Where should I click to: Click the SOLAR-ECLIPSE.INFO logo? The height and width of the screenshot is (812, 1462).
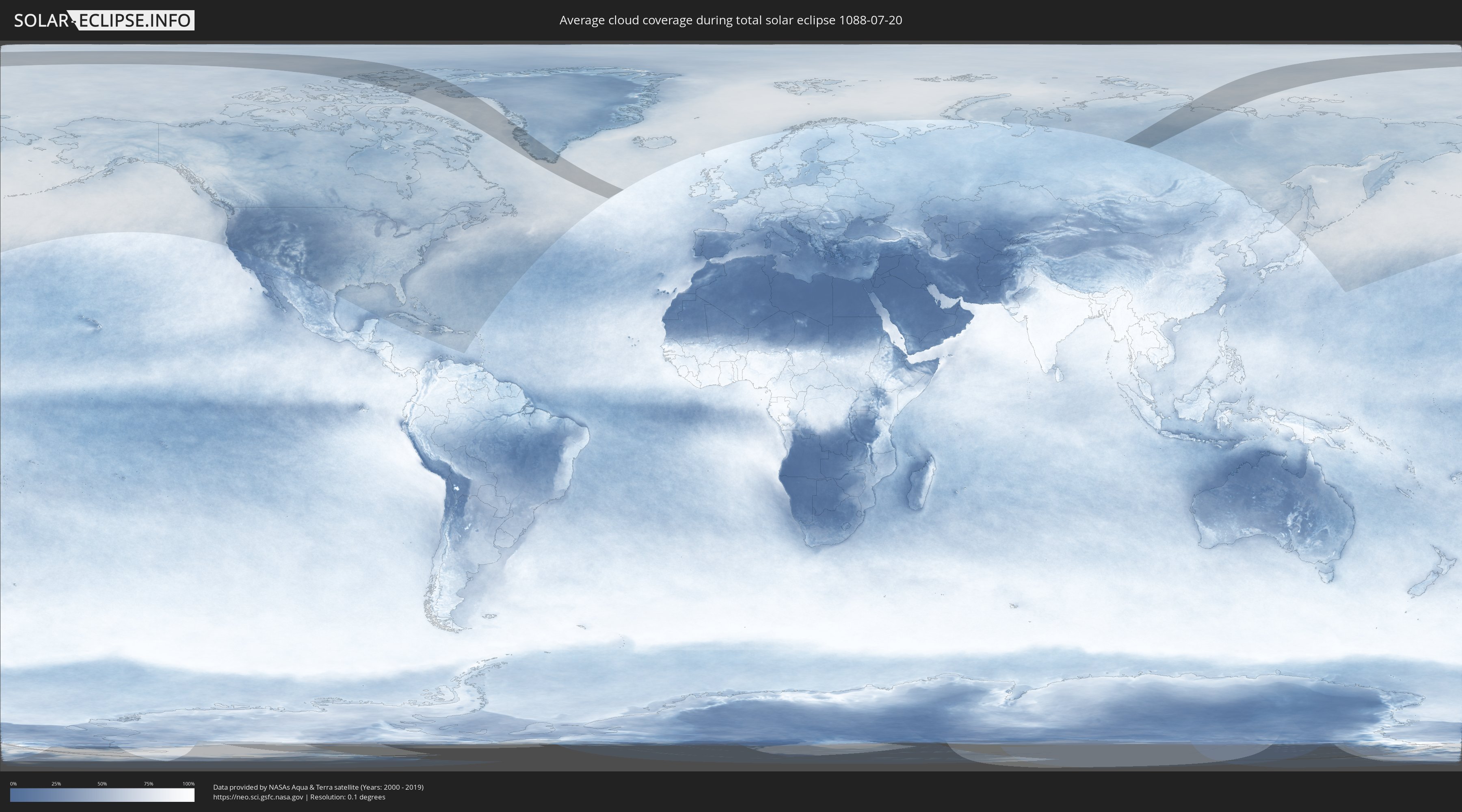(104, 20)
